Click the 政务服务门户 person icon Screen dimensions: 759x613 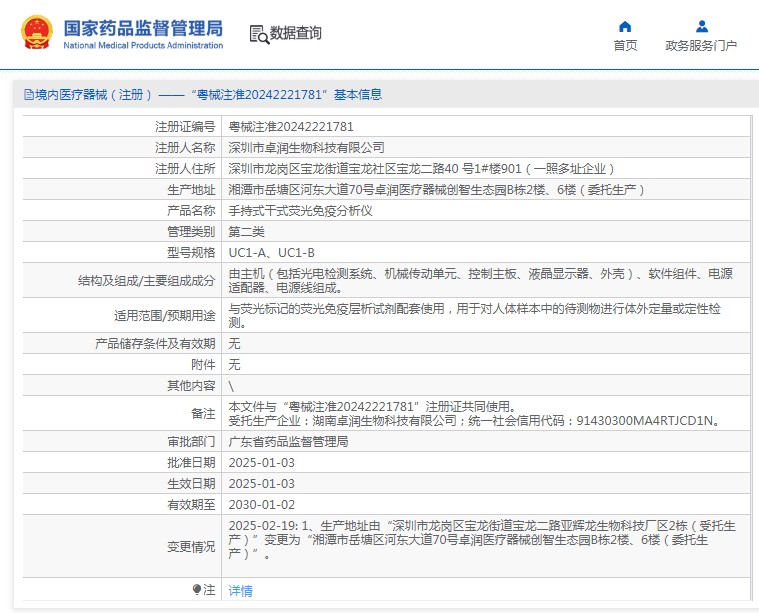[x=701, y=26]
